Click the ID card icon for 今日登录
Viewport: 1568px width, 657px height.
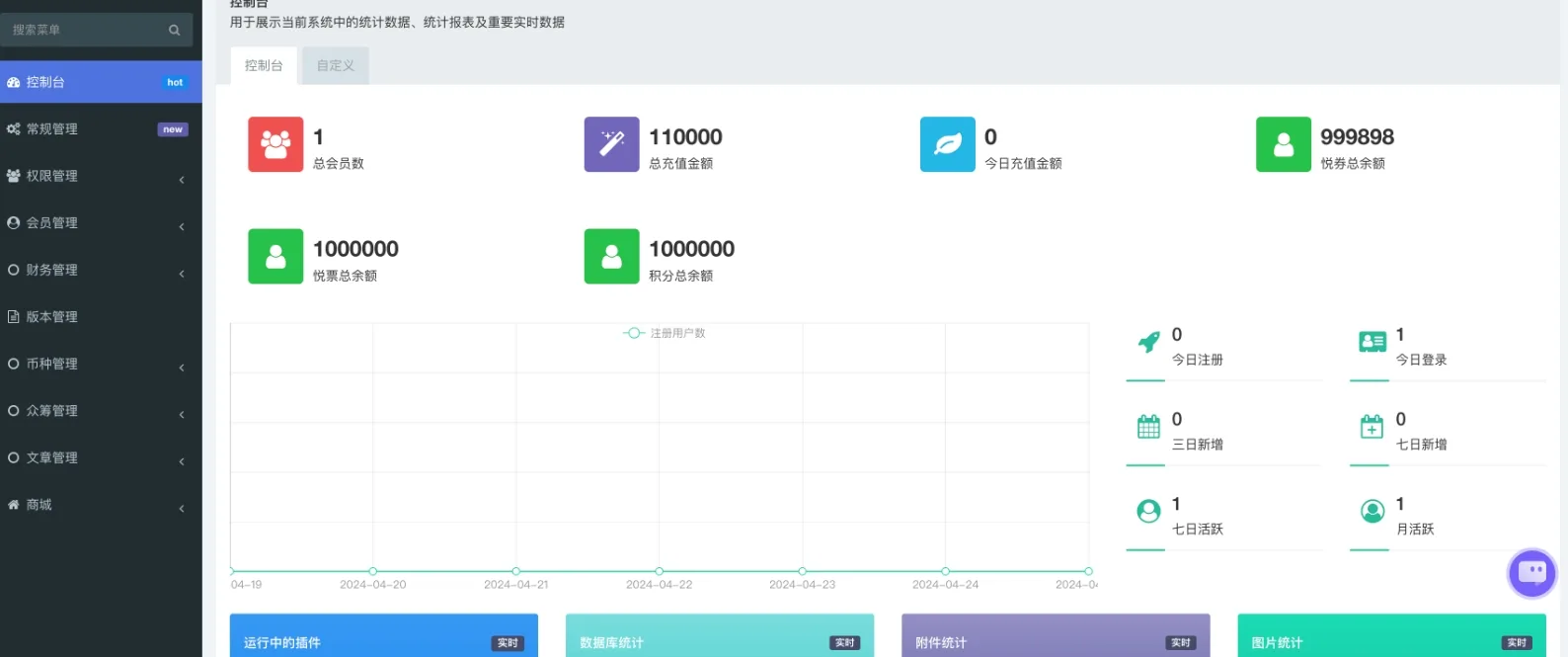[x=1372, y=343]
